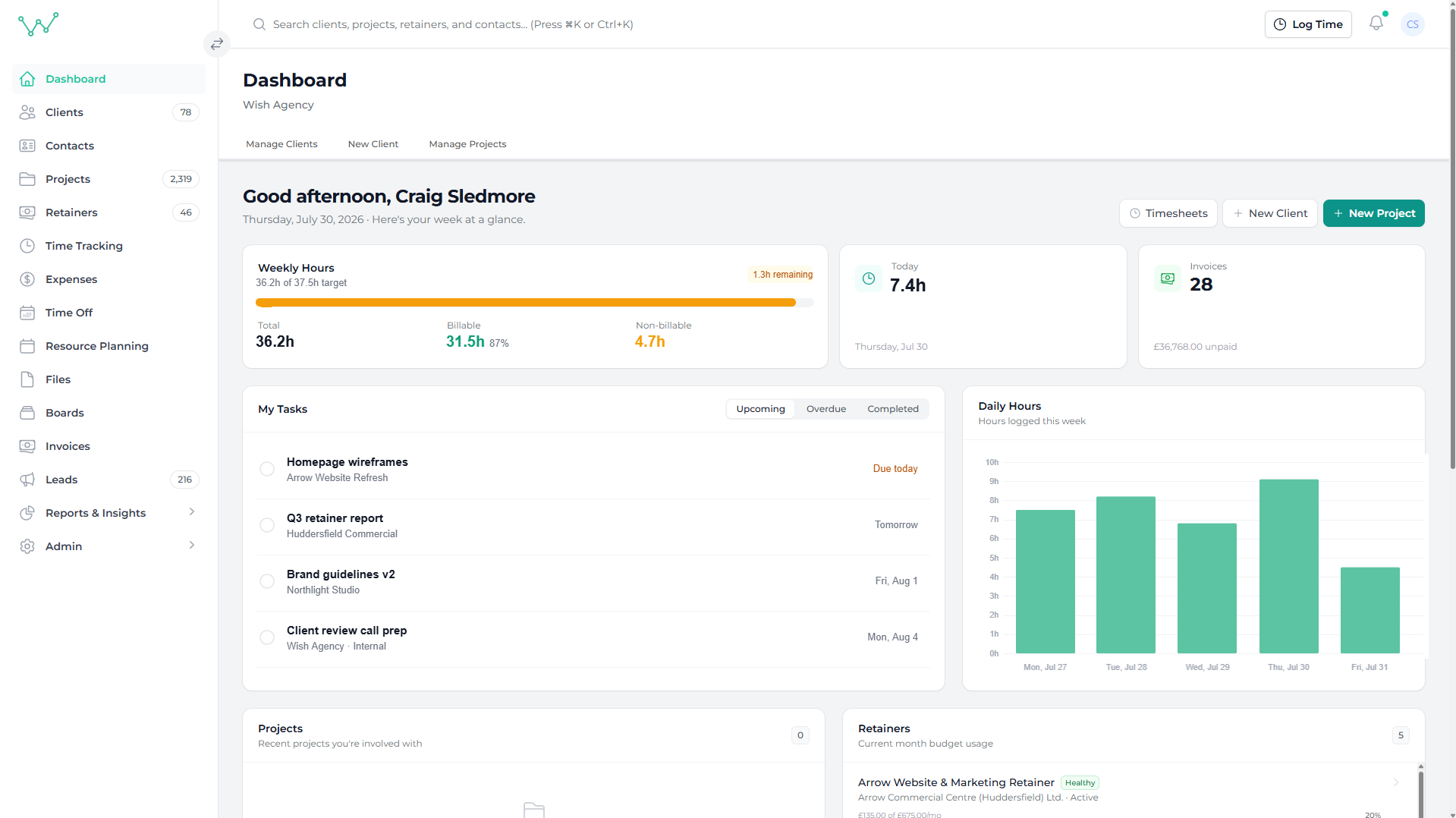
Task: Click the weekly hours progress bar
Action: coord(534,303)
